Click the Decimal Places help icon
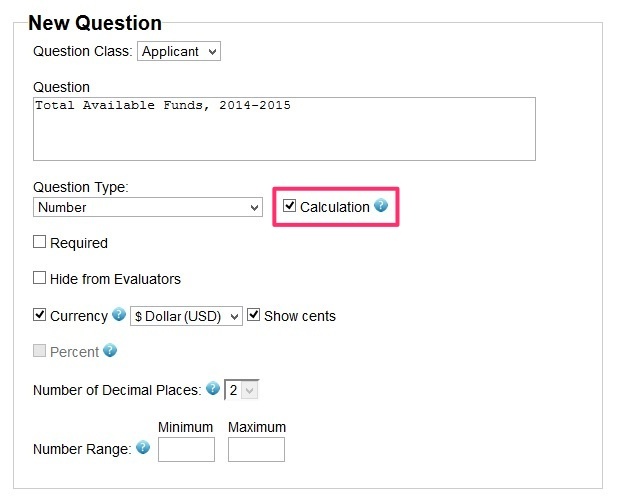The width and height of the screenshot is (619, 497). click(213, 388)
